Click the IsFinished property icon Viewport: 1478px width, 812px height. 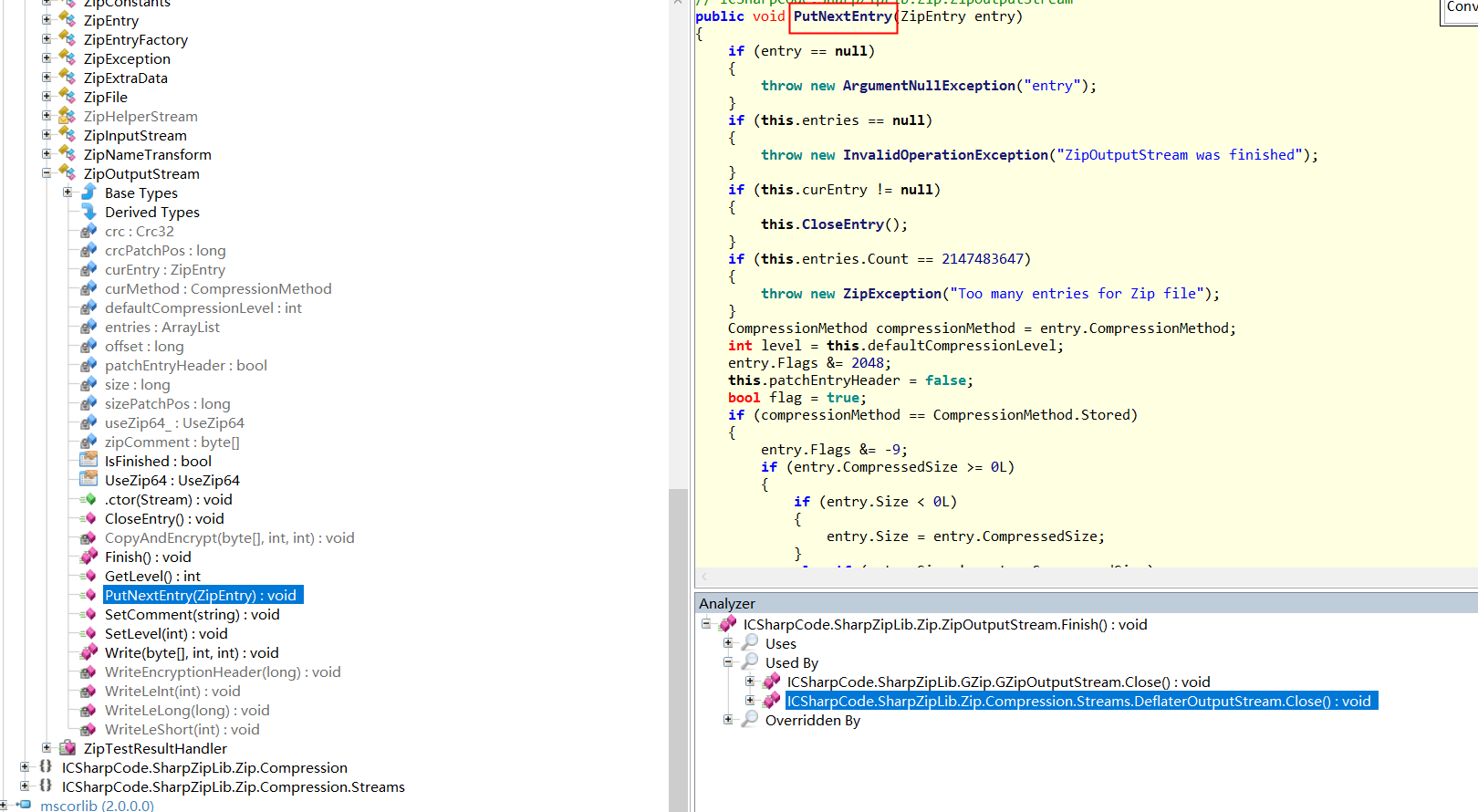tap(88, 461)
